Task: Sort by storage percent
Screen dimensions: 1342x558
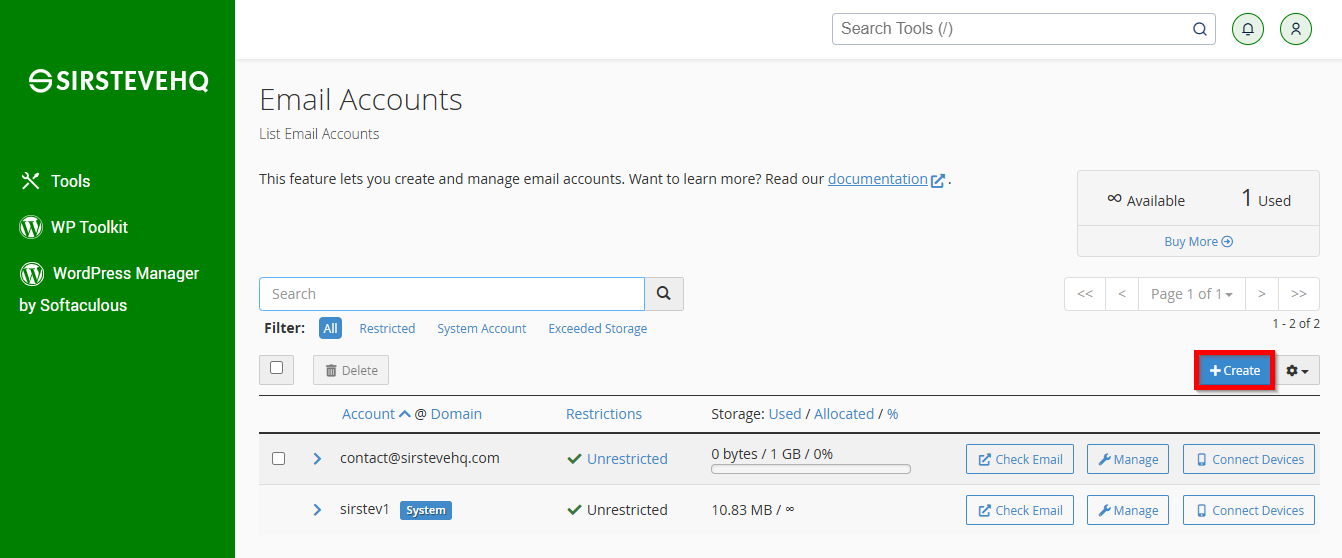Action: pos(893,414)
